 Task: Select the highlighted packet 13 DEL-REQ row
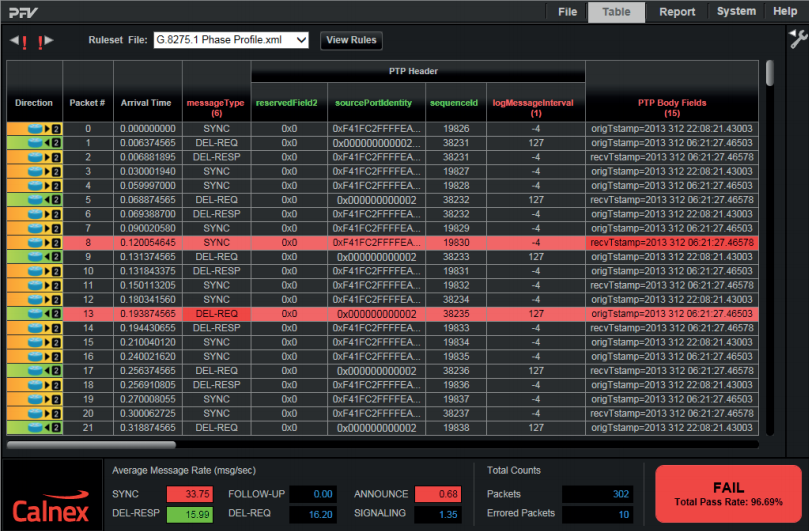click(400, 314)
